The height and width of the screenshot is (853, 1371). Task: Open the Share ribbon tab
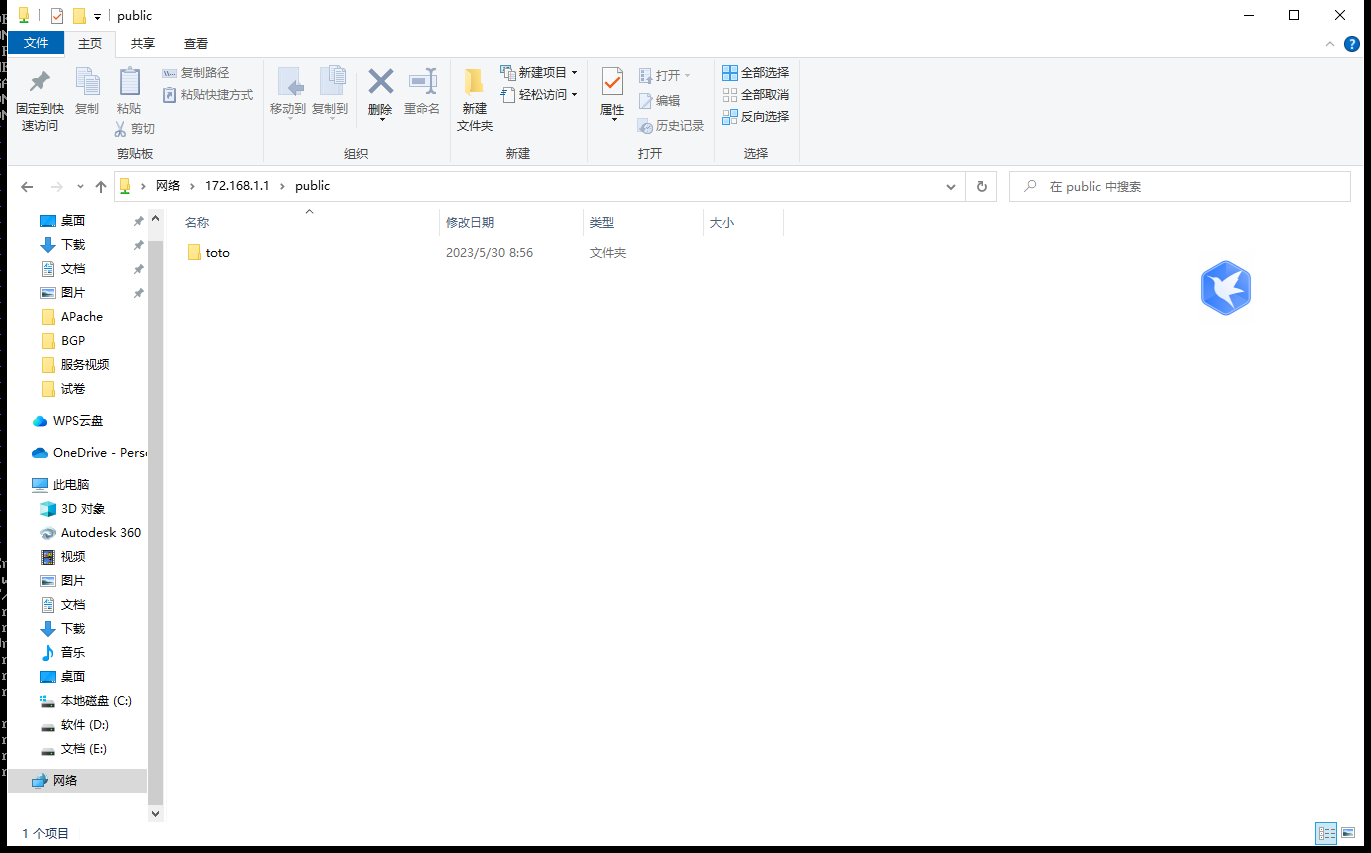coord(143,44)
